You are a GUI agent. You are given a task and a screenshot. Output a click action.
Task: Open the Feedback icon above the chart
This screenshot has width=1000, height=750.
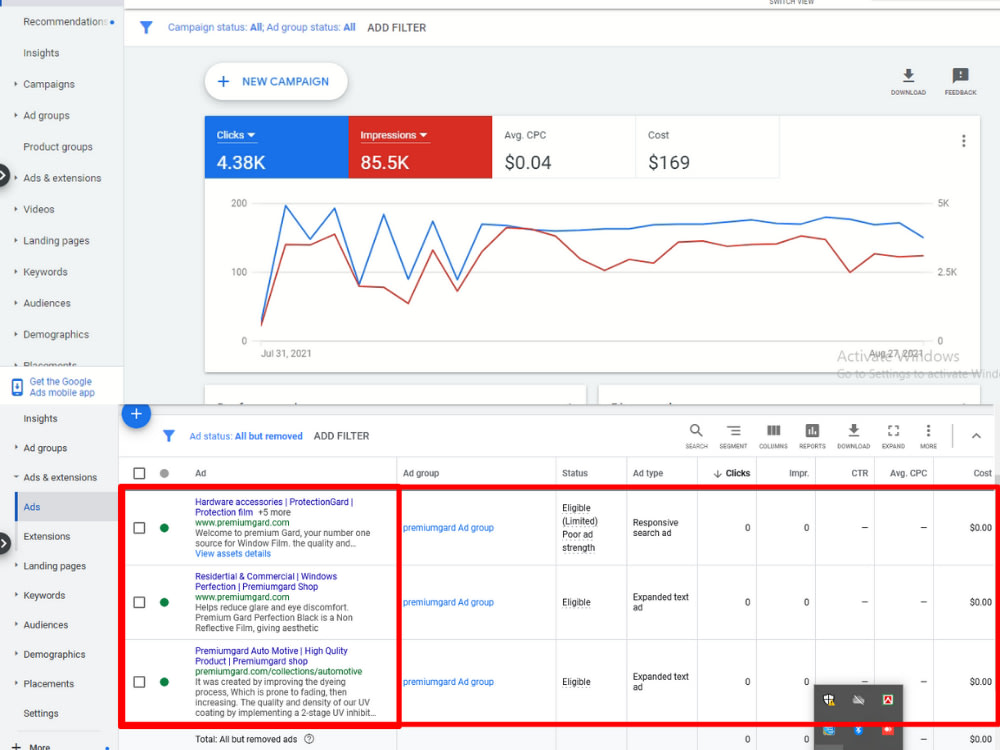960,82
